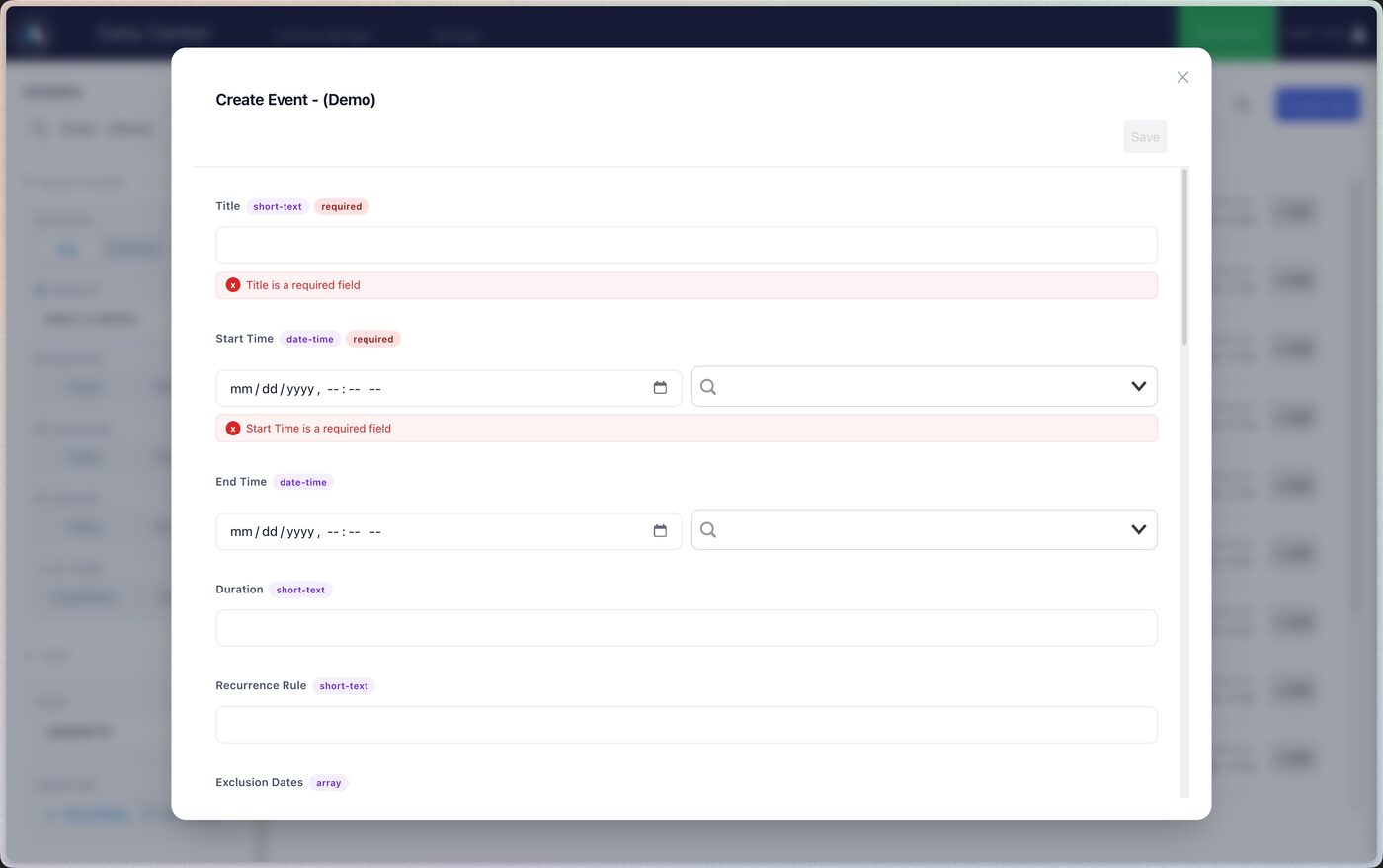Click the 'Create Event - (Demo)' heading

(295, 100)
